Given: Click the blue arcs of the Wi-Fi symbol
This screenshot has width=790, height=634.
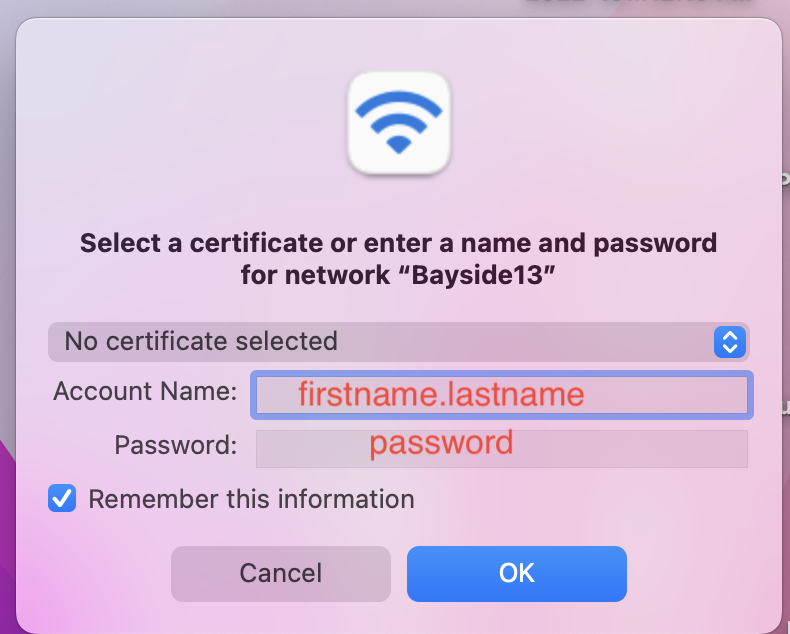Looking at the screenshot, I should (x=398, y=110).
